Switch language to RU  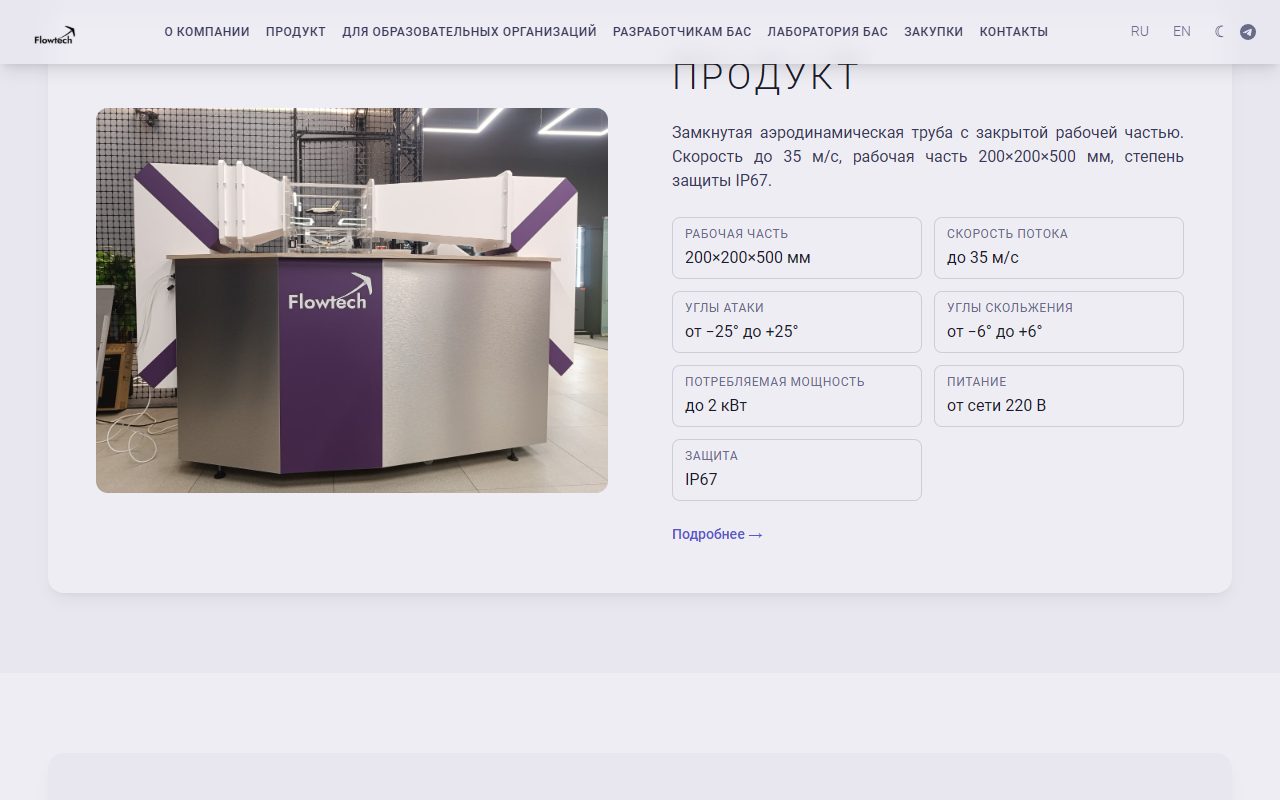click(x=1140, y=31)
